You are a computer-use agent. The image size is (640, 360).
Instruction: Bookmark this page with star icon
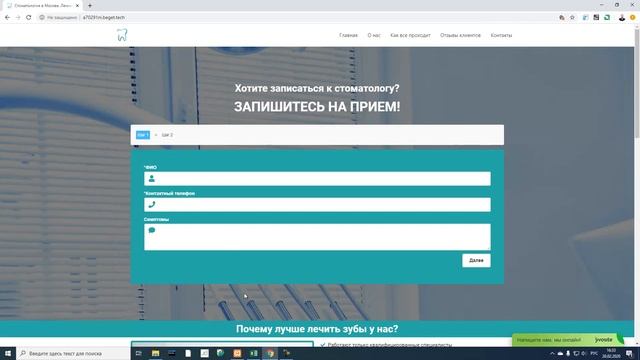(572, 18)
